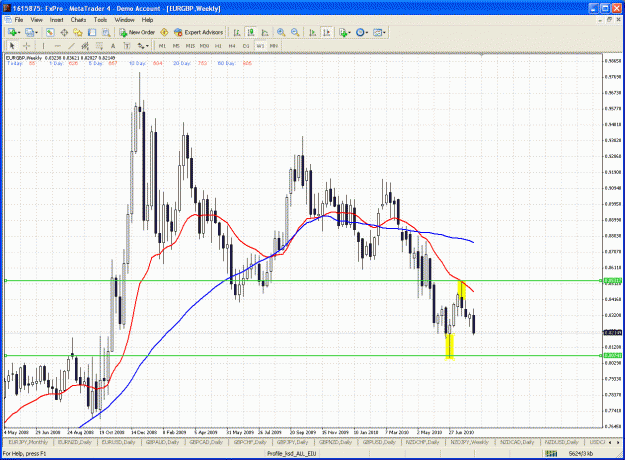The image size is (625, 460).
Task: Toggle the Market Watch window icon
Action: click(50, 33)
